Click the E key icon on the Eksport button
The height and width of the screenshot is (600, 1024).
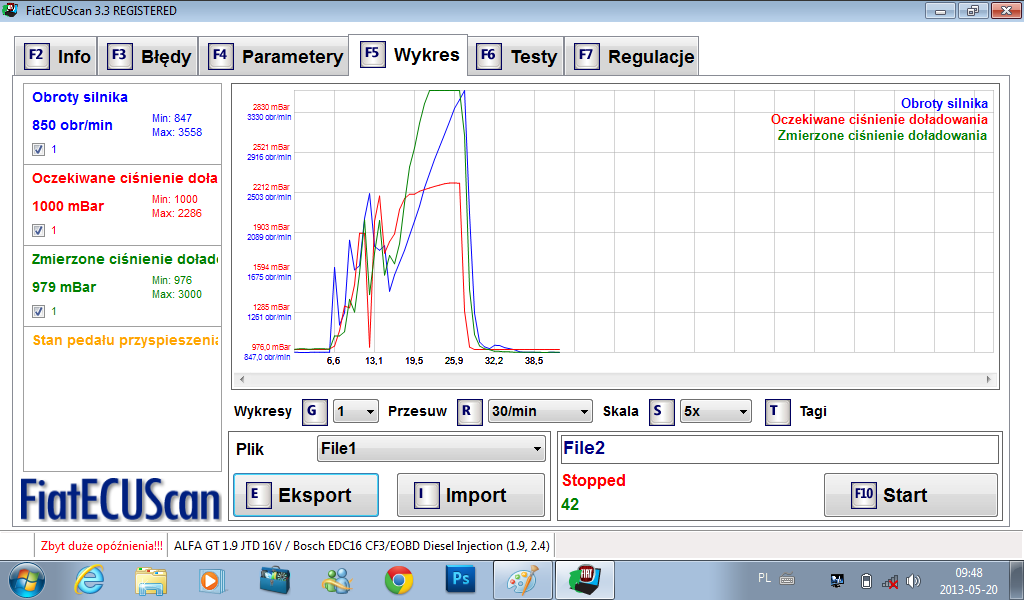coord(257,496)
